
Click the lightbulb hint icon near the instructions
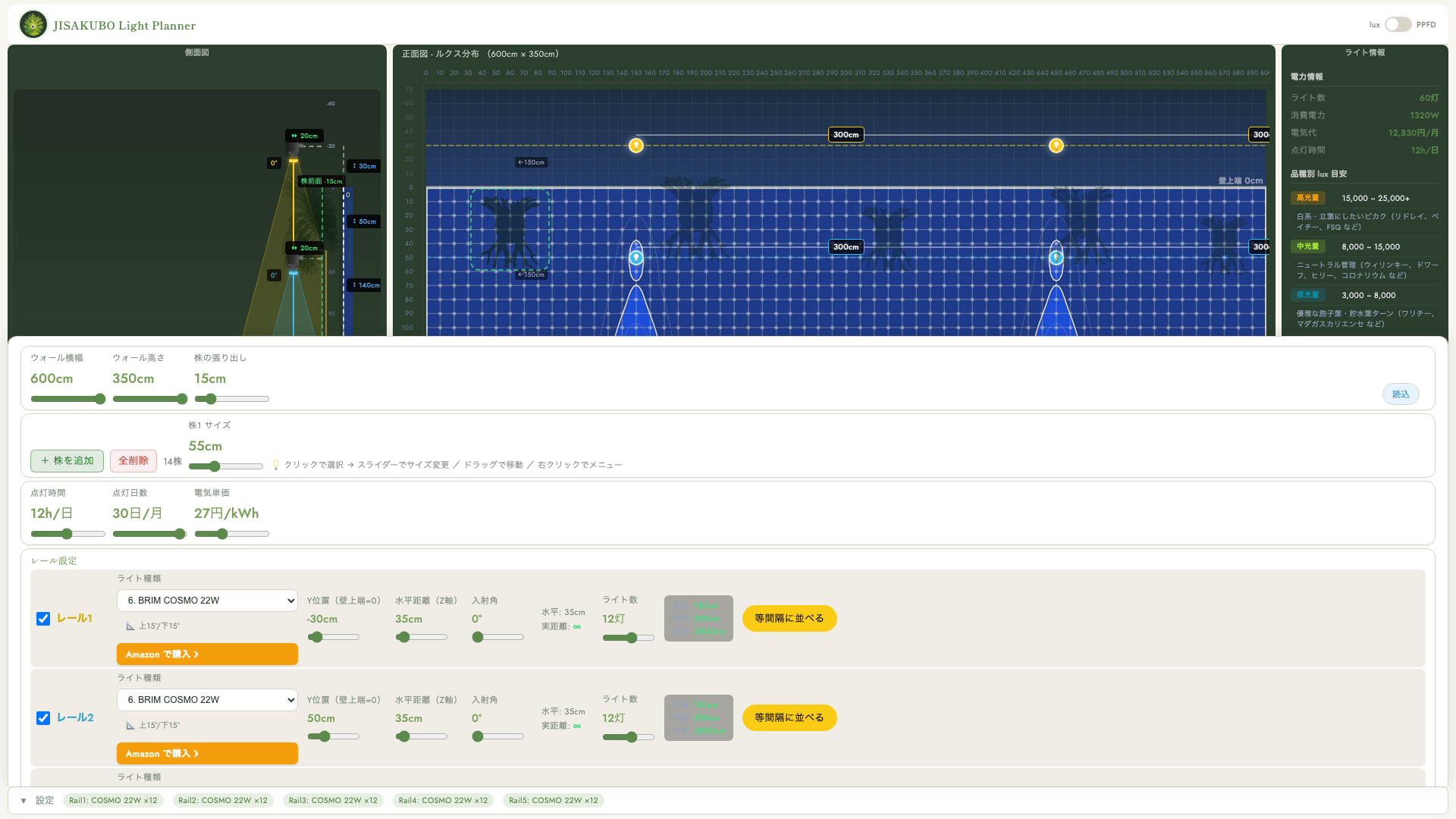coord(276,464)
